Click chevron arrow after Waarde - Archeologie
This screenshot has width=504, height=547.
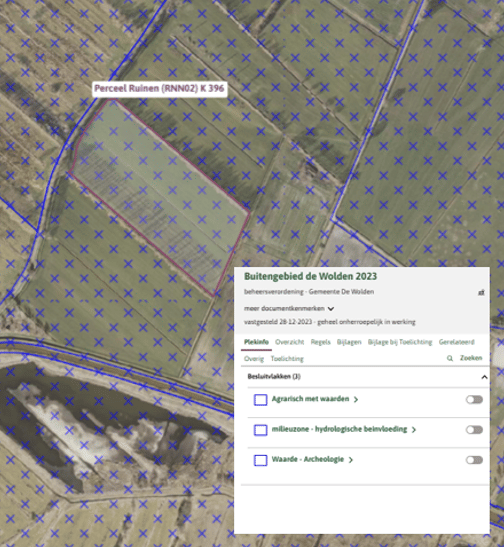click(351, 460)
